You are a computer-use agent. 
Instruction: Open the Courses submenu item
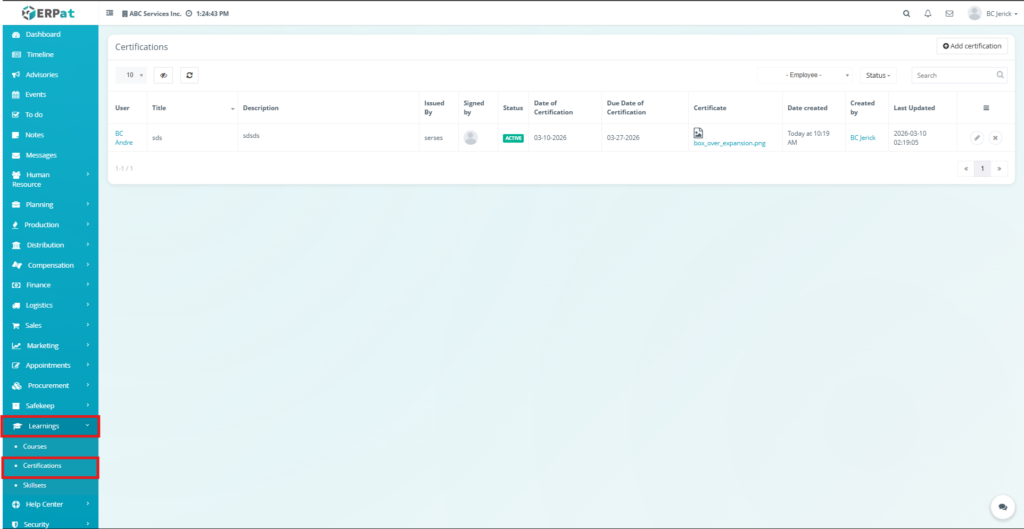coord(35,446)
